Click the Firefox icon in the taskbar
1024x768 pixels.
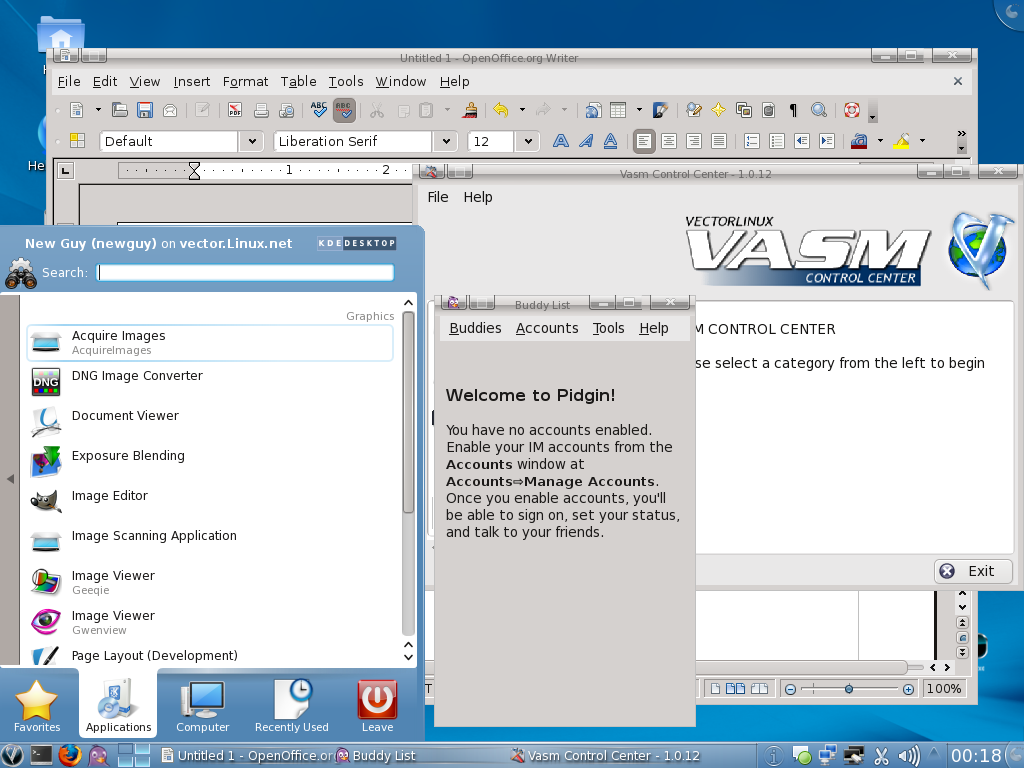(x=69, y=755)
